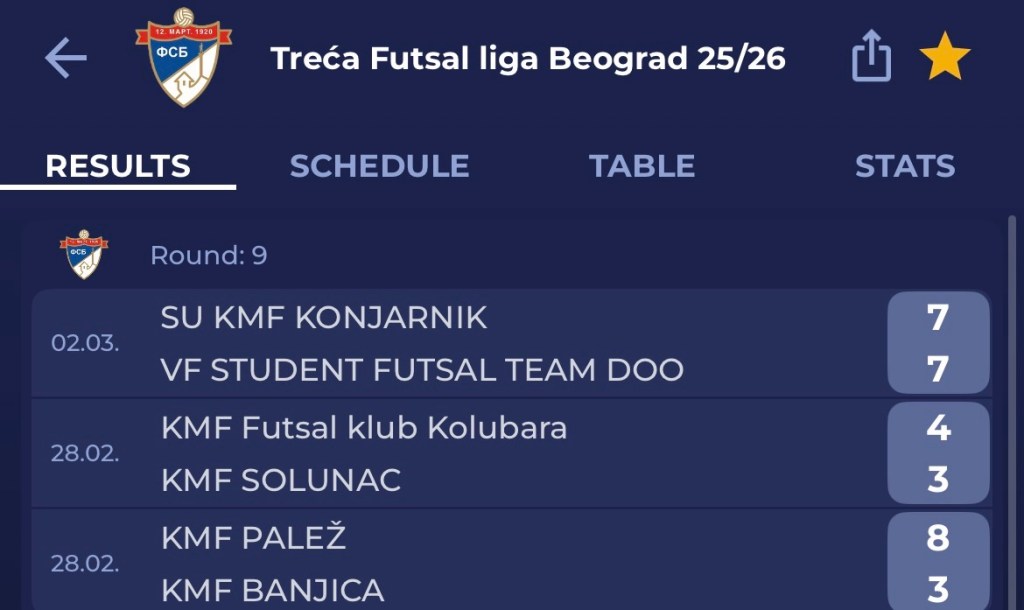Click the league crest logo in header
Screen dimensions: 1024x610
183,57
